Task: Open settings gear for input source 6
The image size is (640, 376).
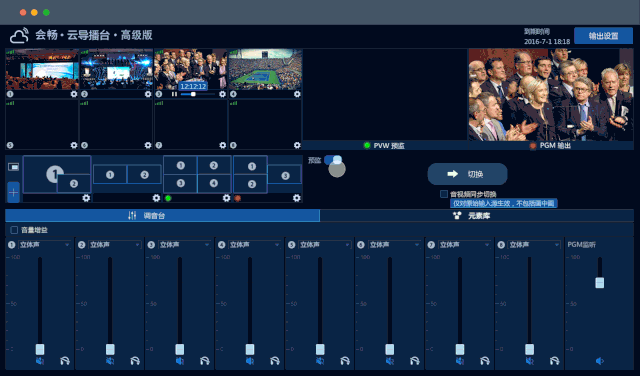Action: [x=148, y=145]
